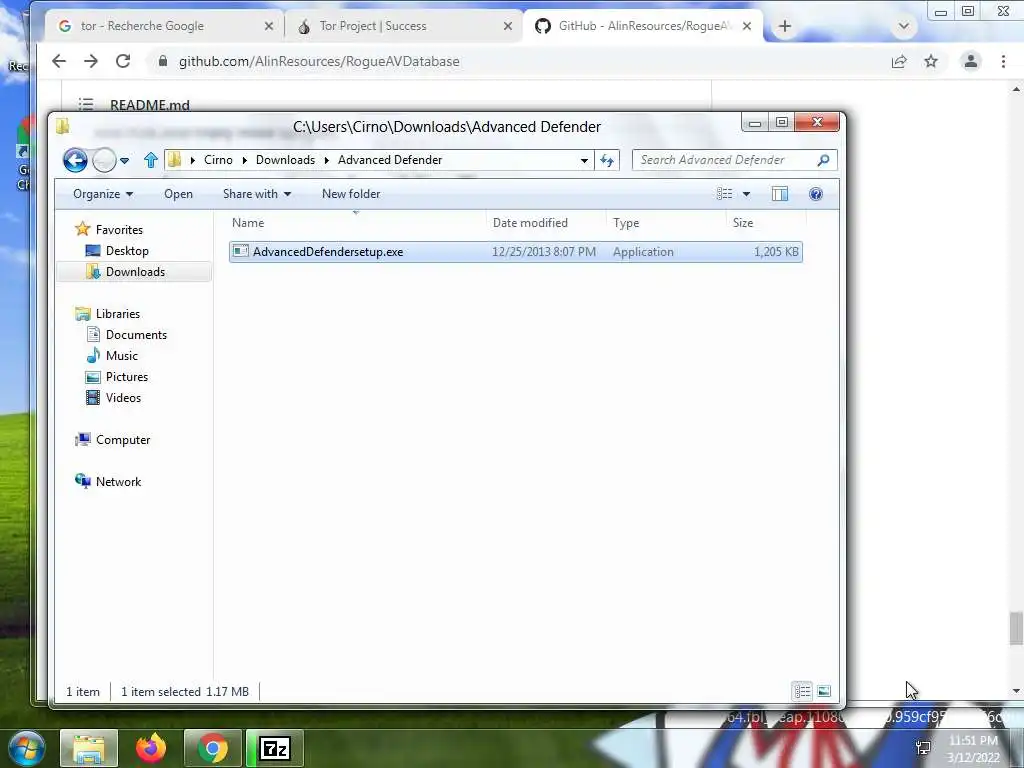This screenshot has height=768, width=1024.
Task: Toggle the preview pane
Action: (x=780, y=194)
